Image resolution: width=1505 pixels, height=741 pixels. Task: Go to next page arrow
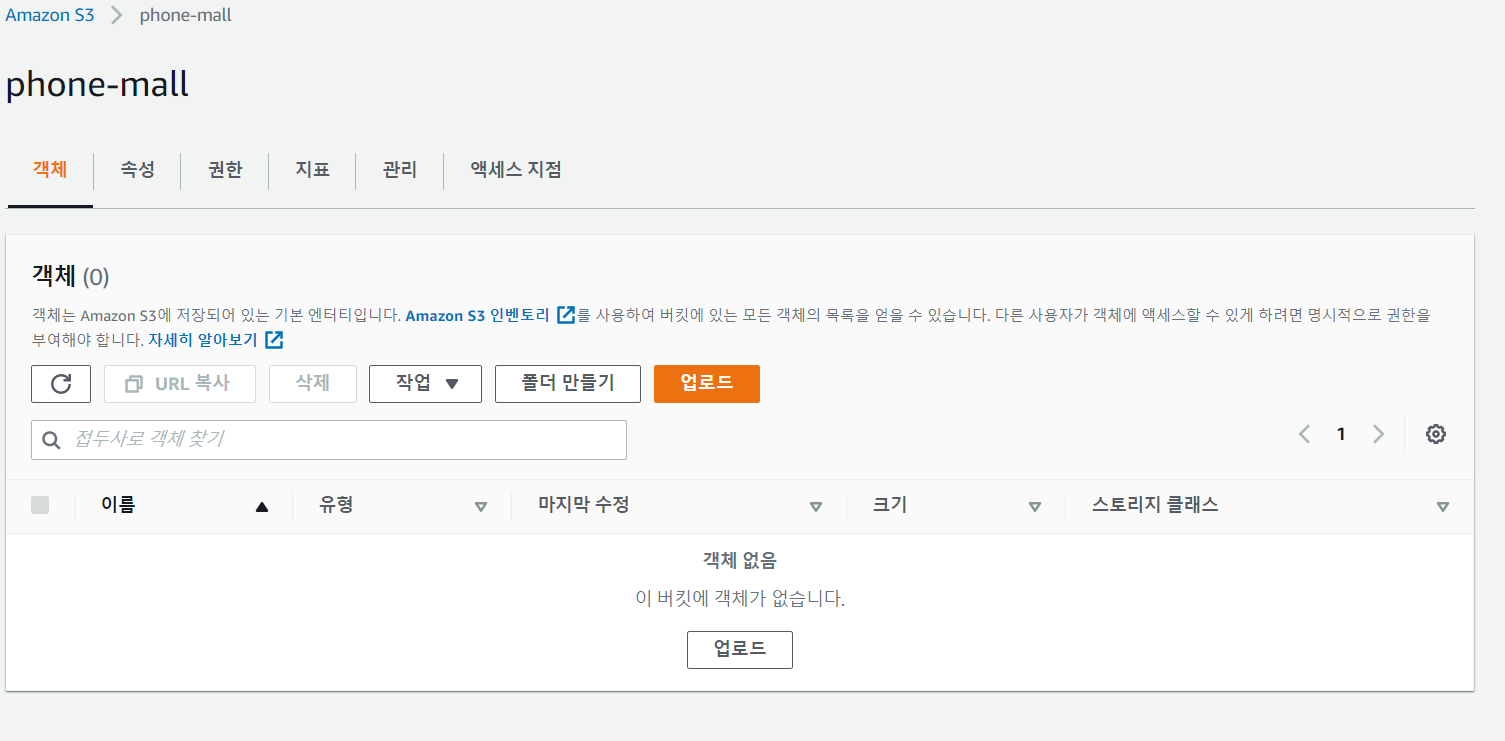[1379, 434]
